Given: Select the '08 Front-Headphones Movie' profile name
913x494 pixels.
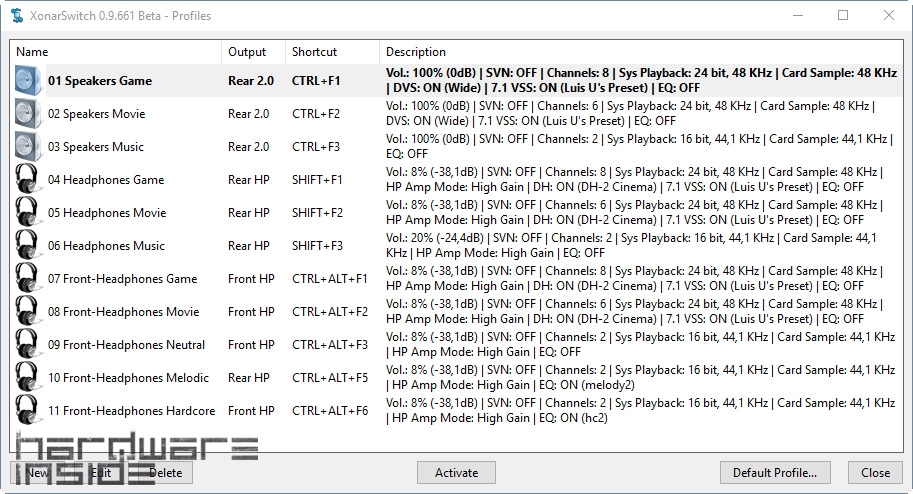Looking at the screenshot, I should [x=123, y=312].
